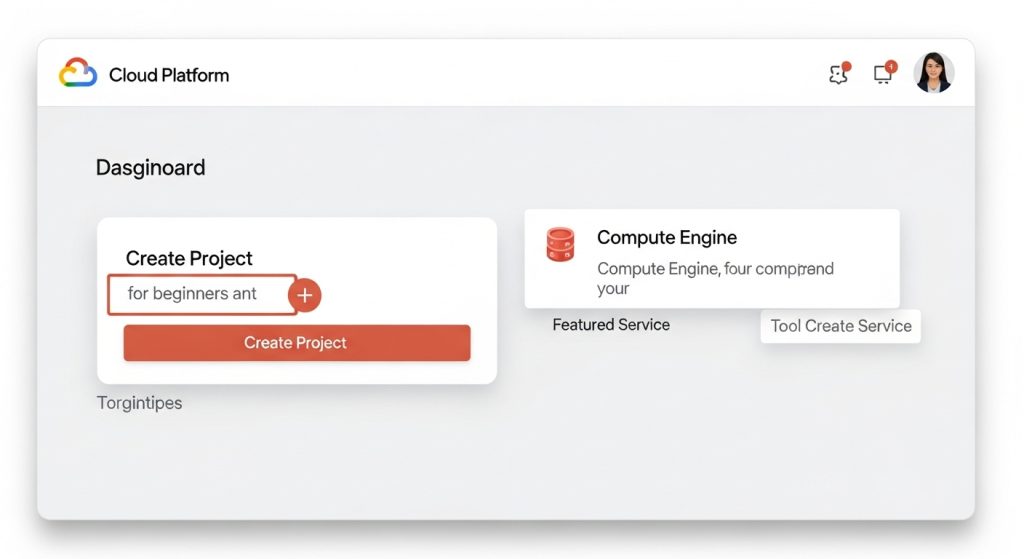Click the Create Project card heading

189,258
